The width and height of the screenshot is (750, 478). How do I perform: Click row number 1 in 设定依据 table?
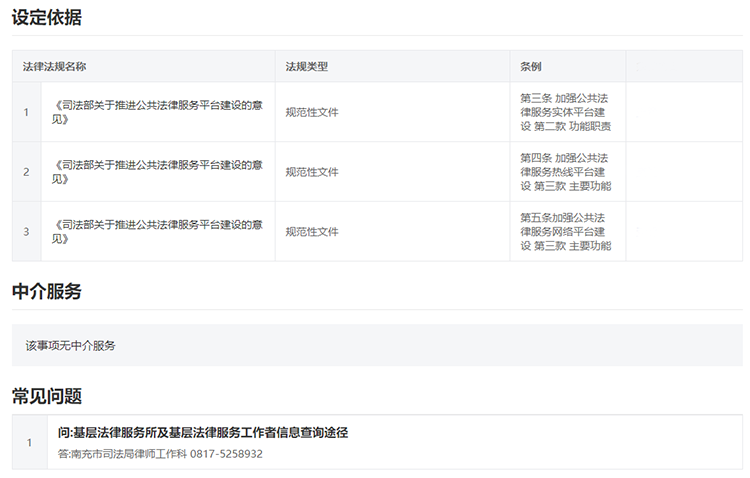26,112
